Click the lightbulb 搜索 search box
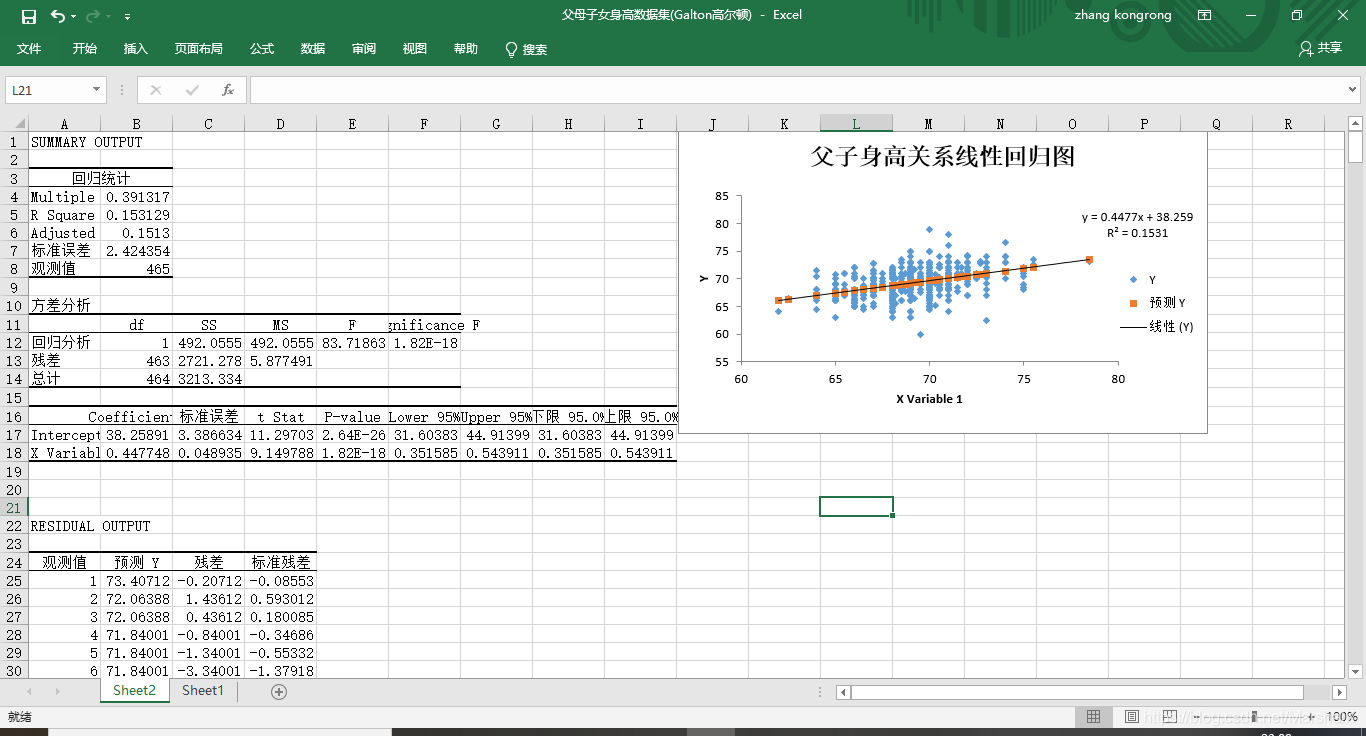Image resolution: width=1366 pixels, height=736 pixels. 526,49
